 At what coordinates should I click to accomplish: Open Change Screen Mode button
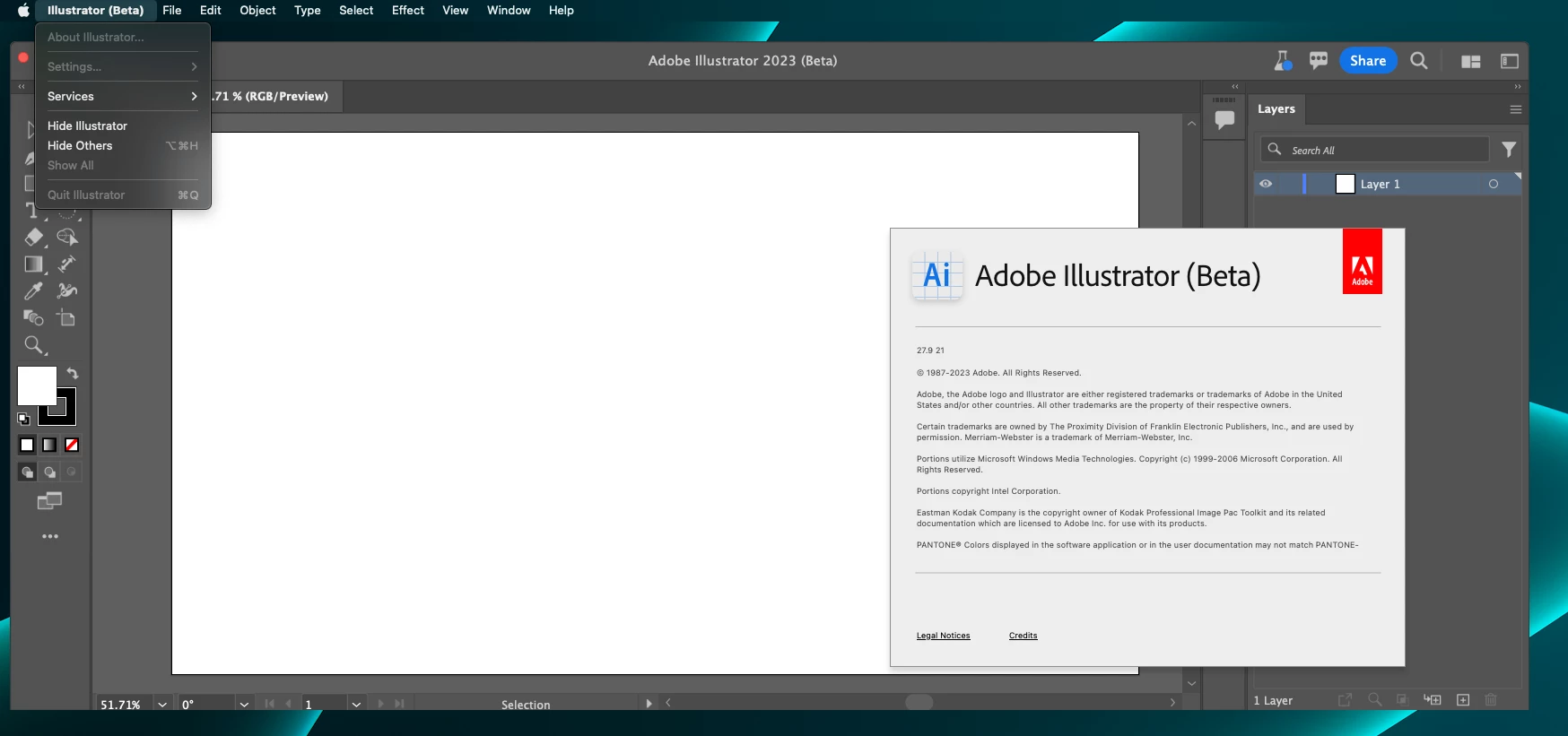pyautogui.click(x=49, y=501)
